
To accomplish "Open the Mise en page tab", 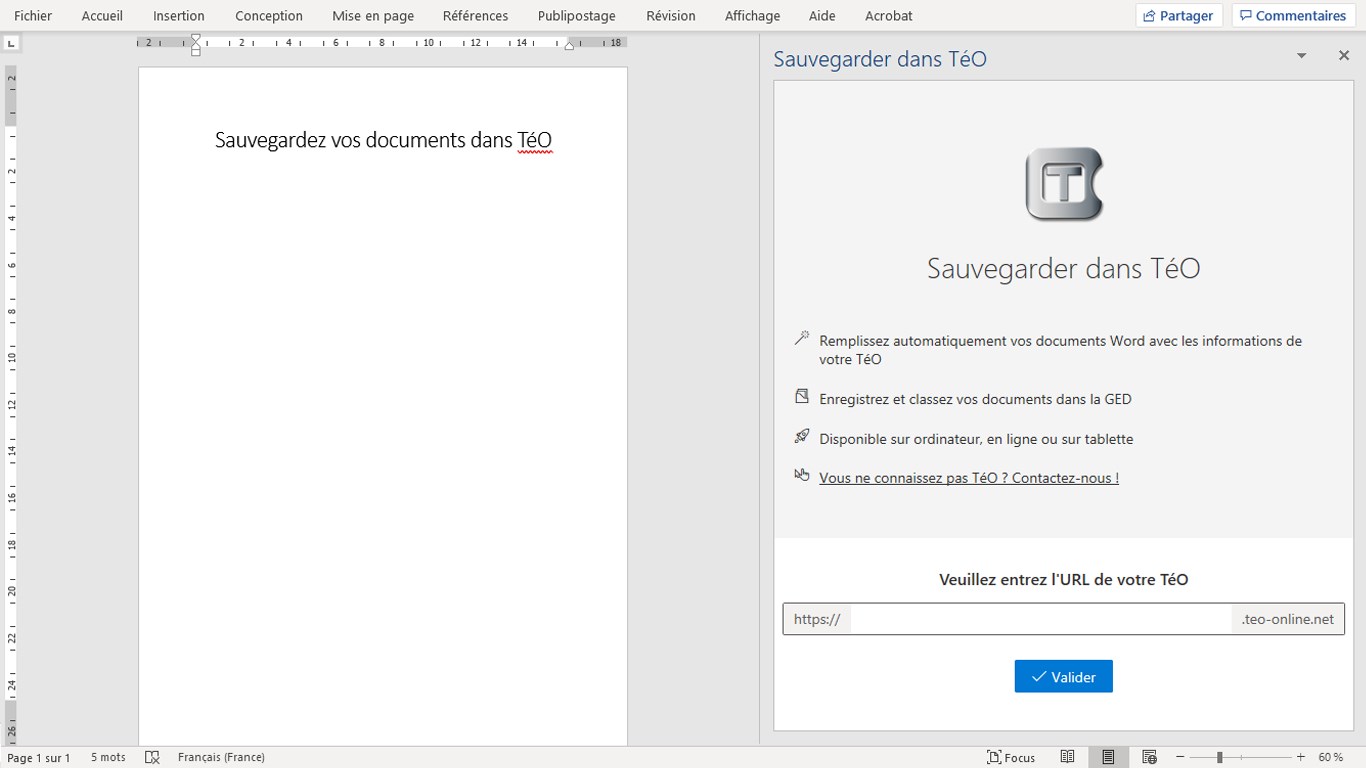I will [x=373, y=16].
